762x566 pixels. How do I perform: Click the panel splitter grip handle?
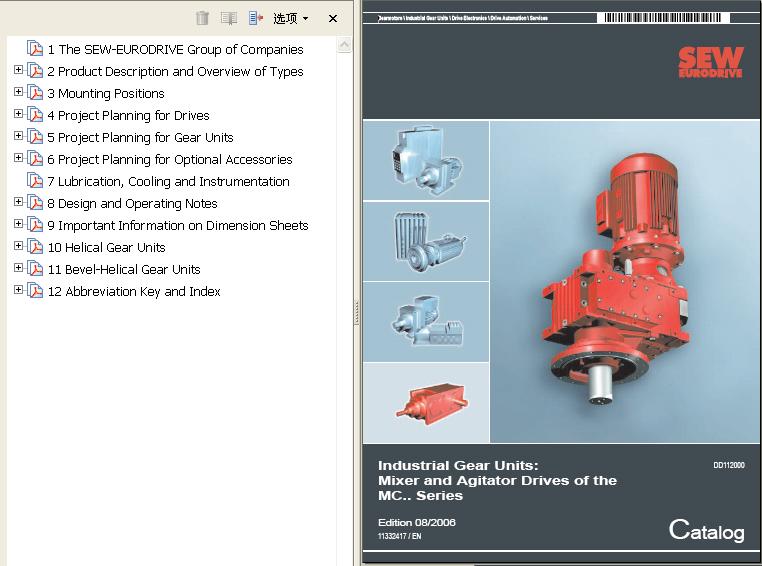click(357, 312)
